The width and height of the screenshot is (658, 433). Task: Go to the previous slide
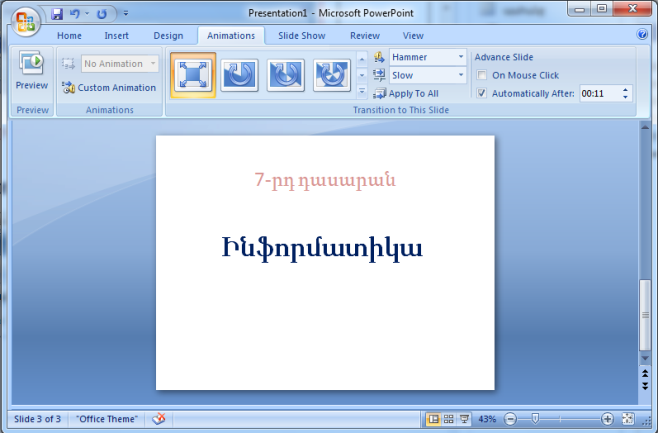[645, 373]
